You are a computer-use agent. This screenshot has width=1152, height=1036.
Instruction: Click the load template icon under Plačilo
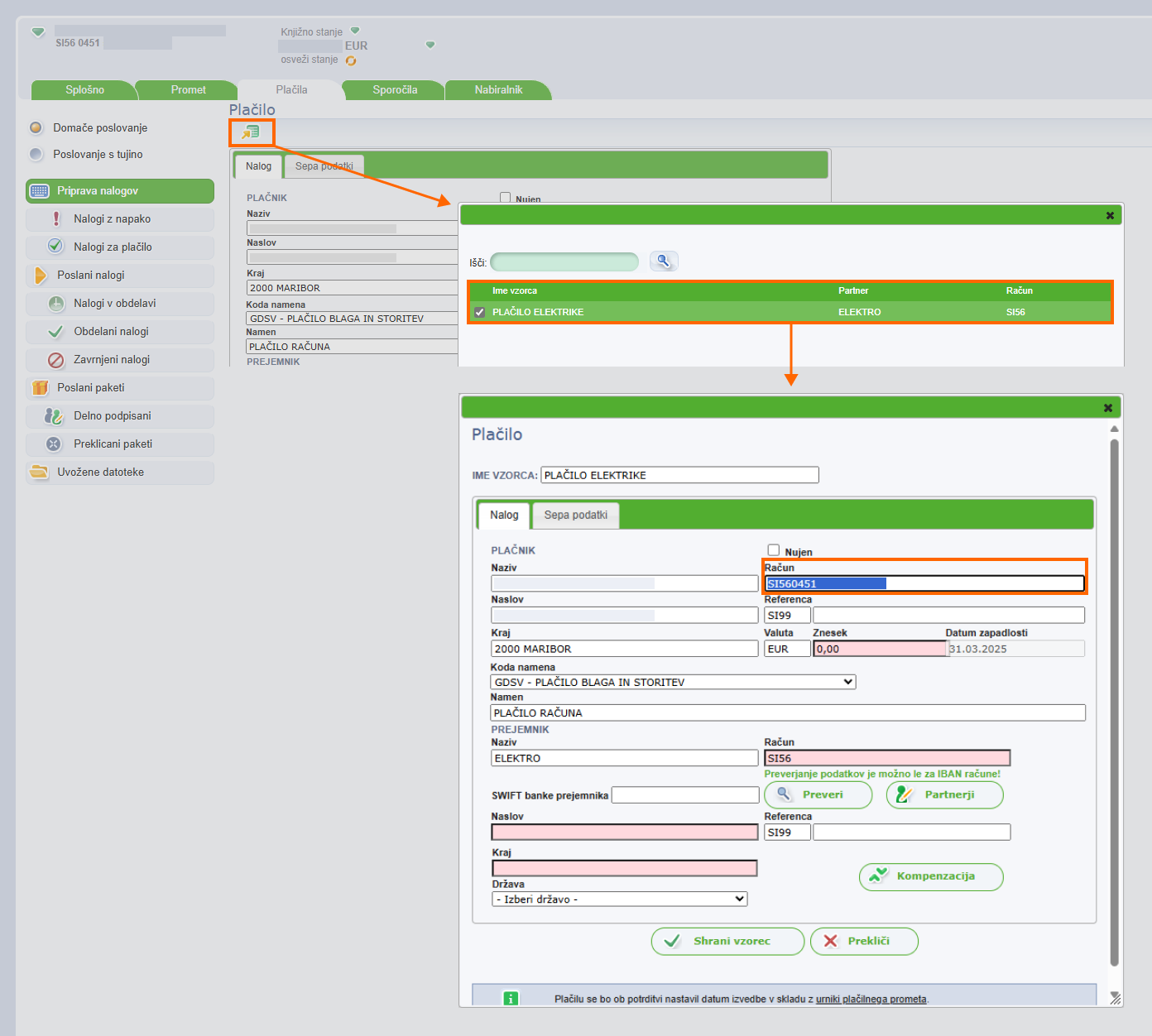pos(251,132)
